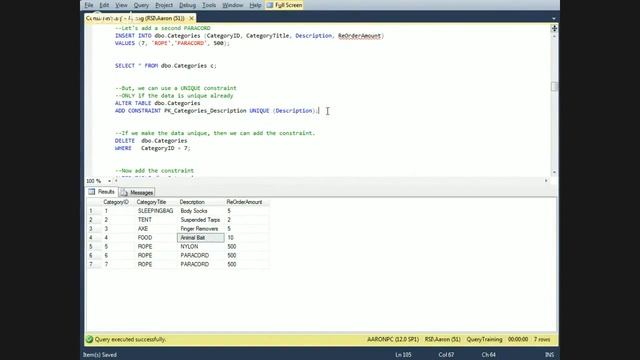
Task: Click the Animal Bait cell
Action: click(x=200, y=238)
